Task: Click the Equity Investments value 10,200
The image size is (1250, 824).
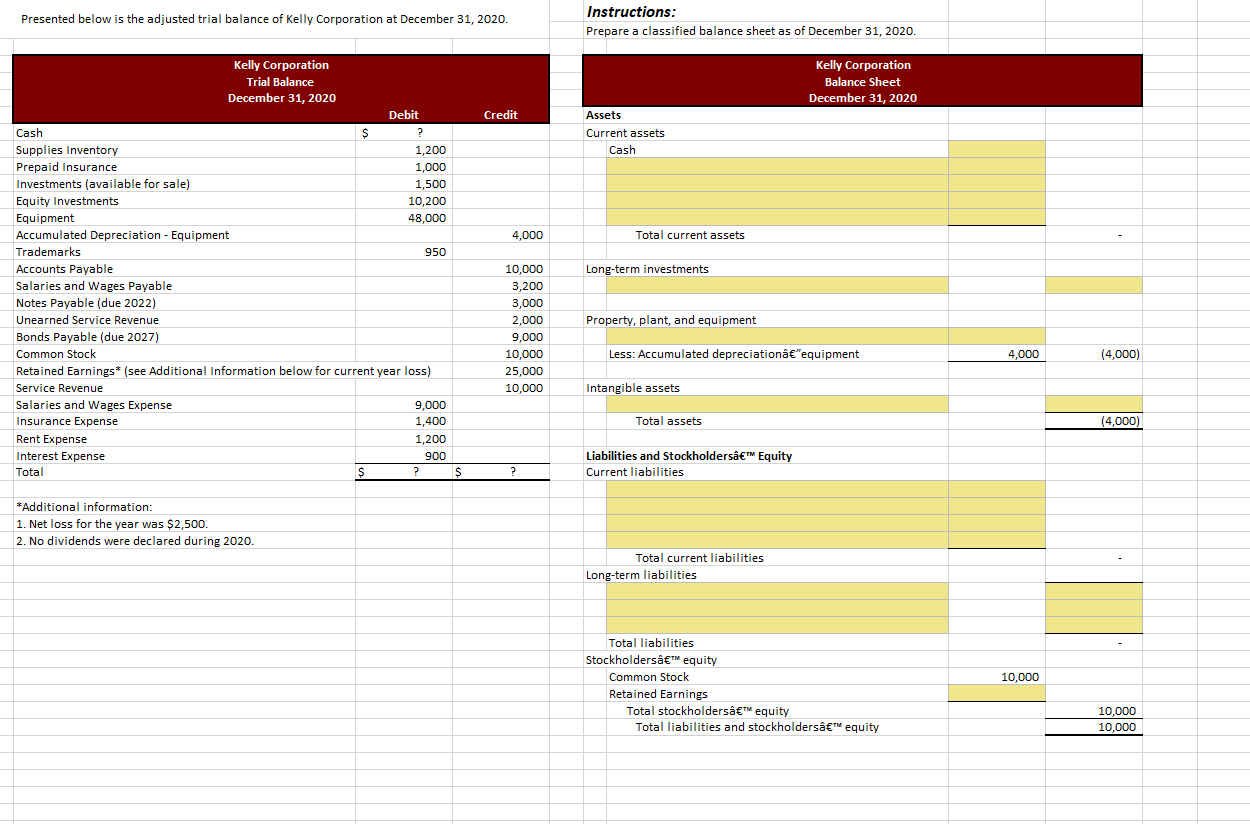Action: tap(420, 200)
